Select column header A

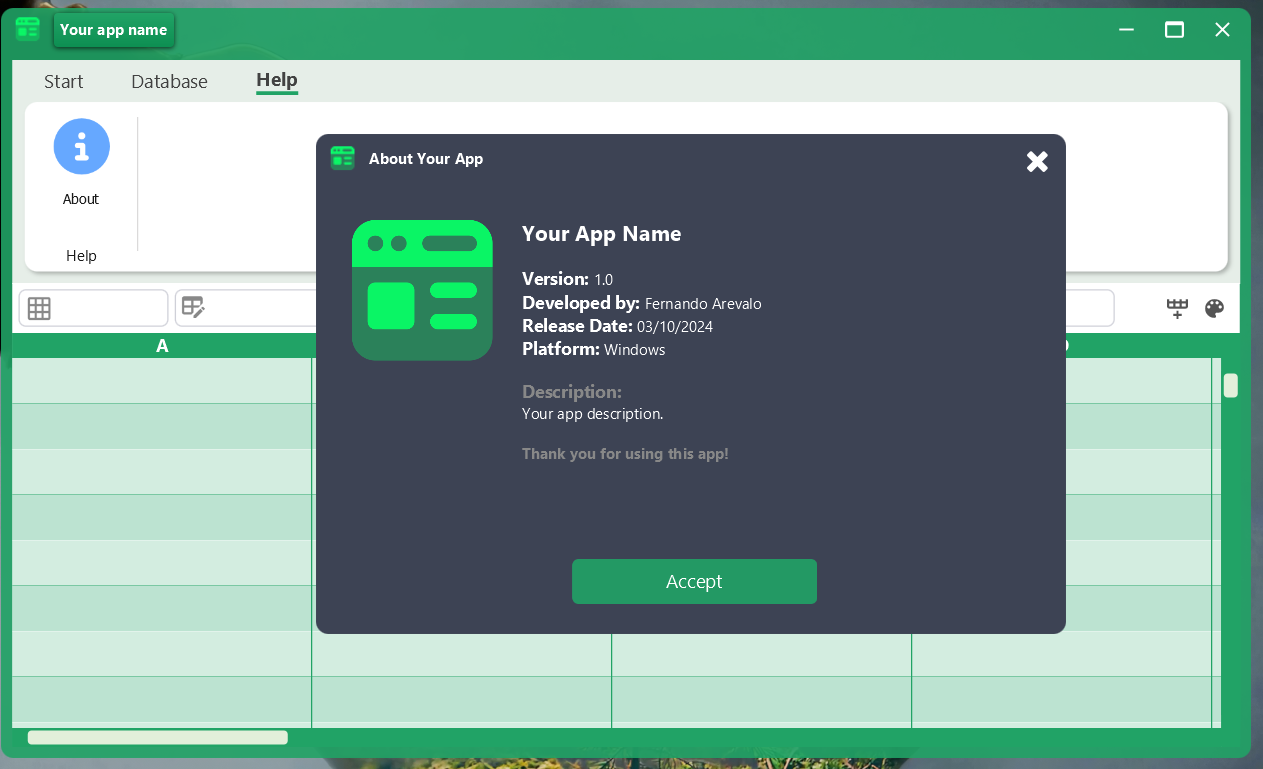tap(162, 346)
